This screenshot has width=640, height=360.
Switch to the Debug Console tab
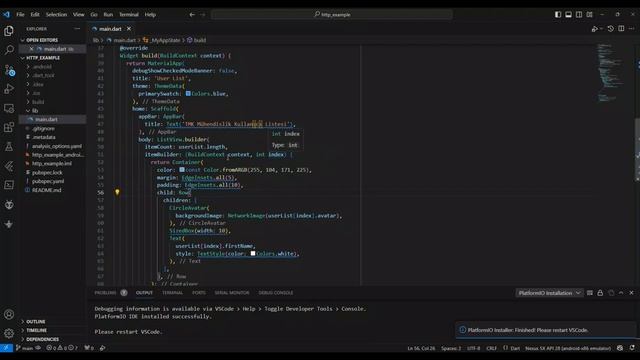(x=276, y=293)
